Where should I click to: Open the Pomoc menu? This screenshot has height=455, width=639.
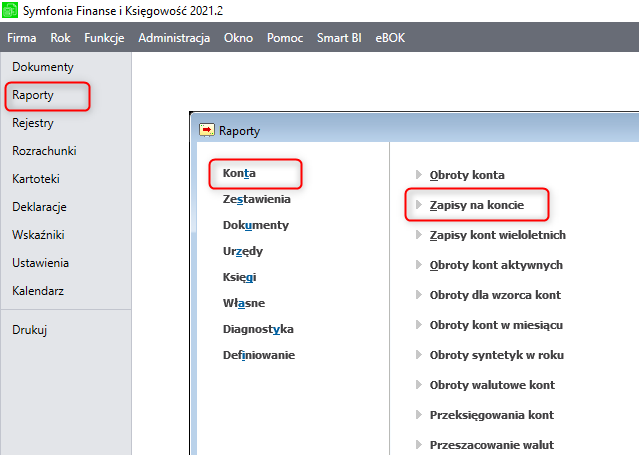point(285,38)
